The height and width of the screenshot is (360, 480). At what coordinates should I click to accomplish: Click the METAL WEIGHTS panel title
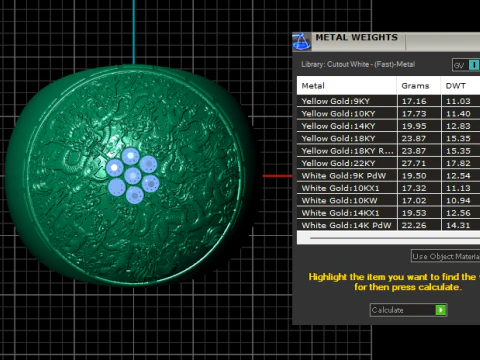(357, 37)
